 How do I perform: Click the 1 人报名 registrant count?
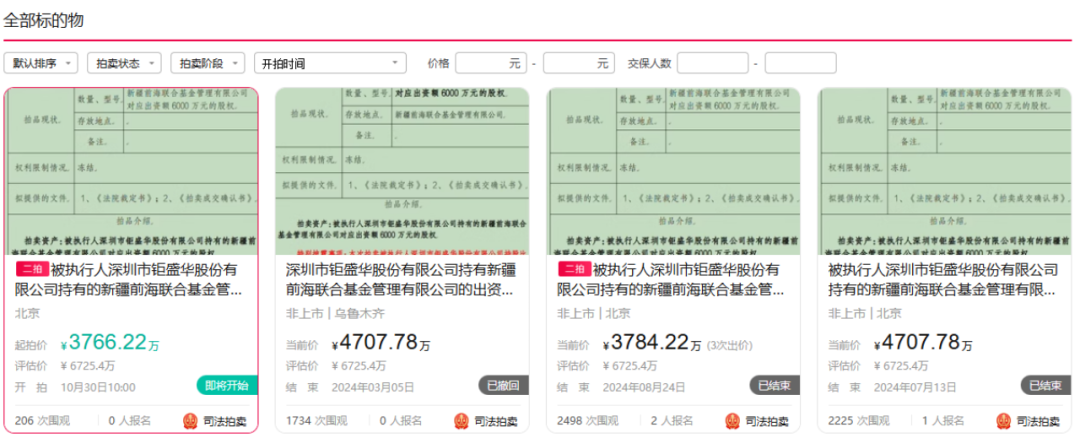pos(943,420)
